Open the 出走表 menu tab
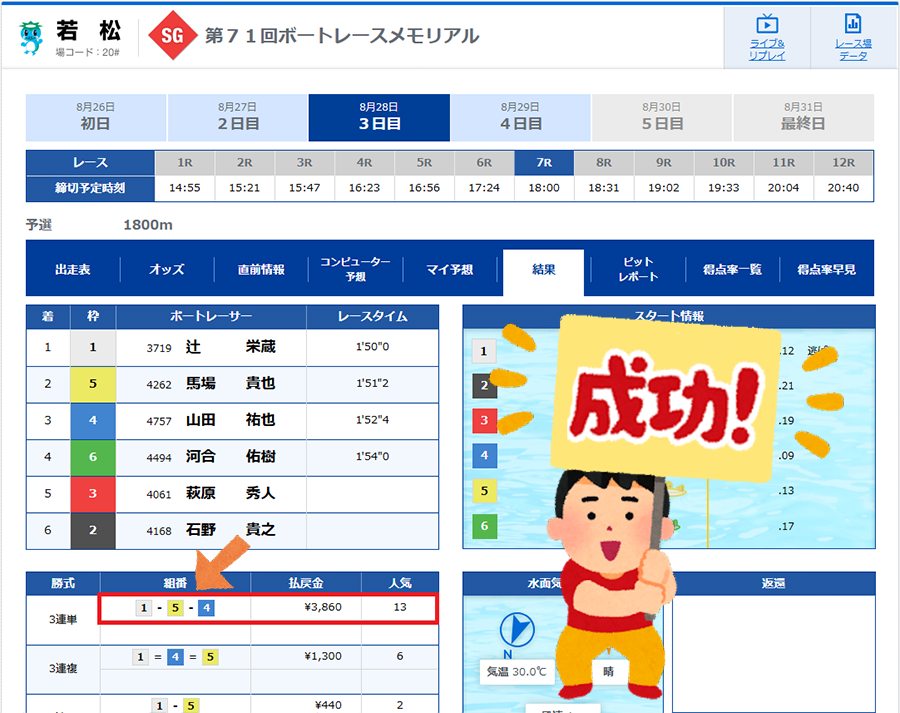Screen dimensions: 900x713 click(x=73, y=269)
